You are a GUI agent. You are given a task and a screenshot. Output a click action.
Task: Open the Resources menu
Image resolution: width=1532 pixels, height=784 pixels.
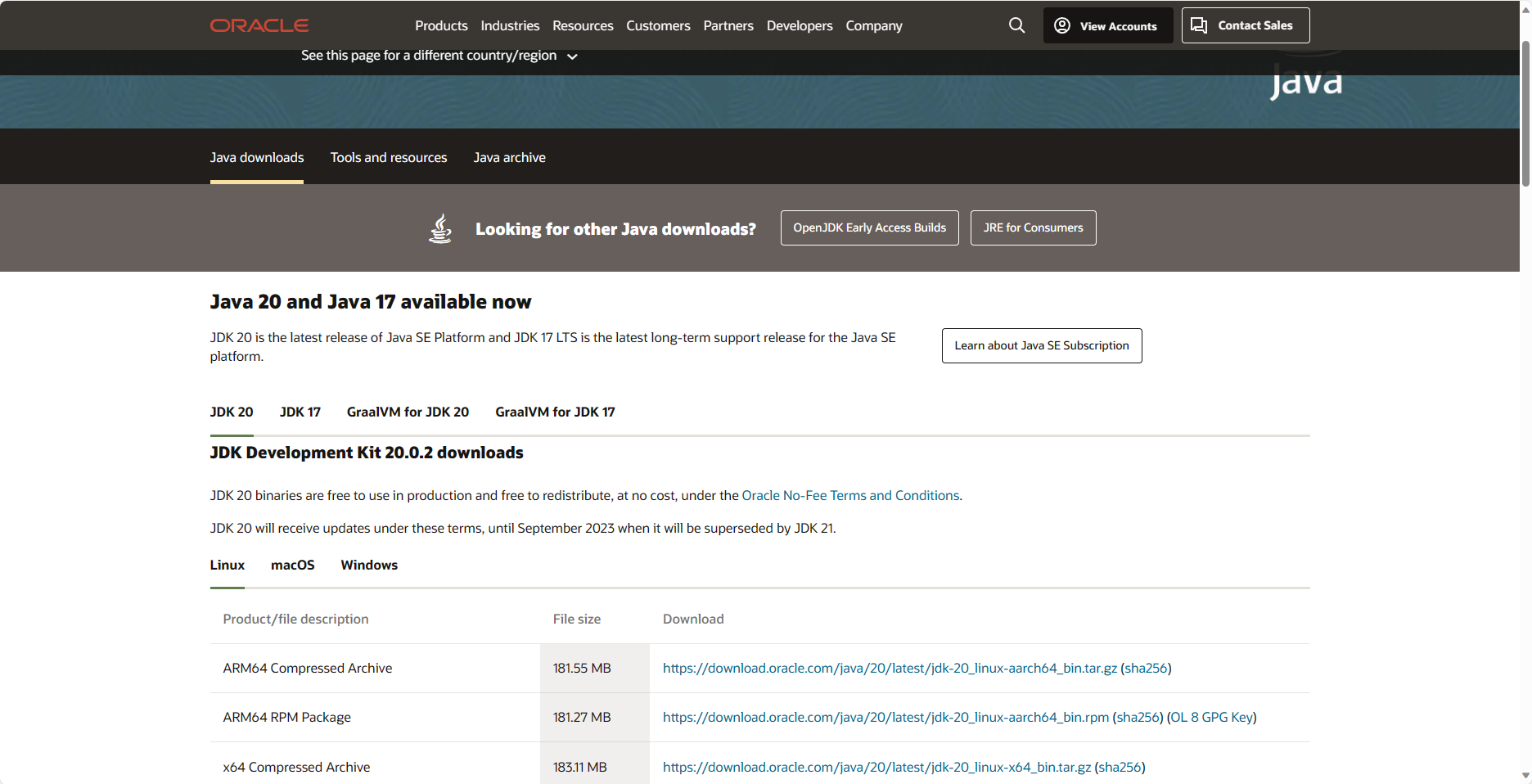(x=583, y=25)
